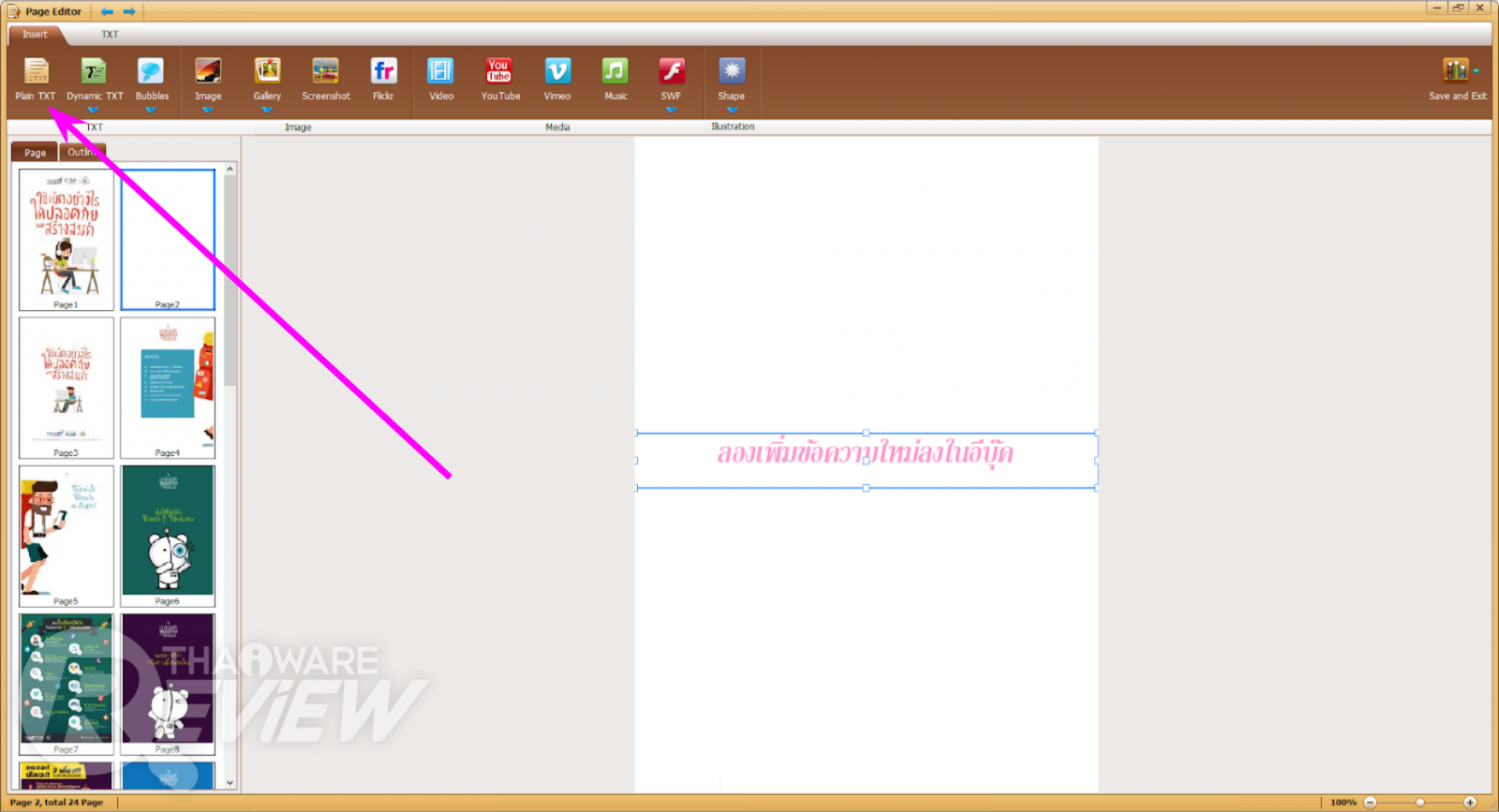The image size is (1499, 812).
Task: Open the Page7 thumbnail
Action: [67, 685]
